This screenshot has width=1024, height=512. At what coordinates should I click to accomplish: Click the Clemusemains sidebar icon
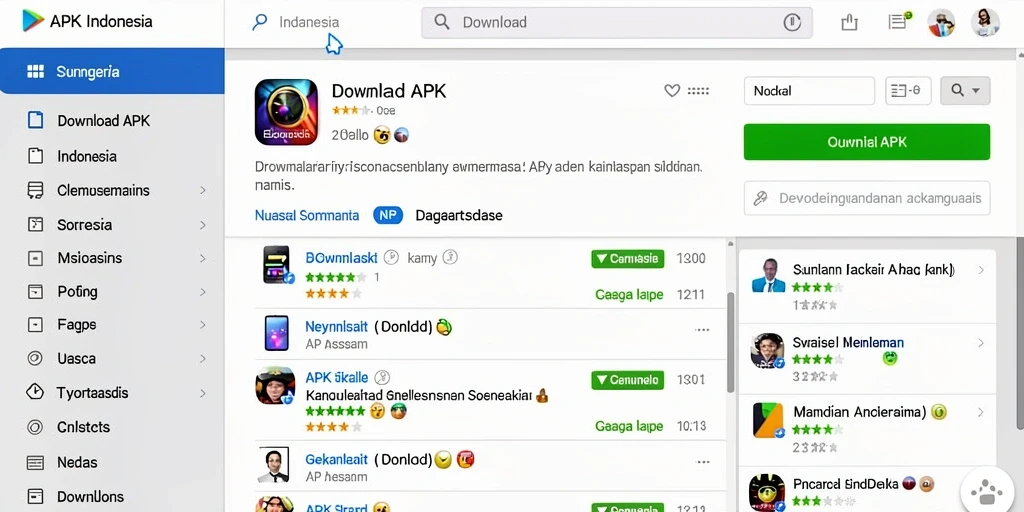pos(35,191)
